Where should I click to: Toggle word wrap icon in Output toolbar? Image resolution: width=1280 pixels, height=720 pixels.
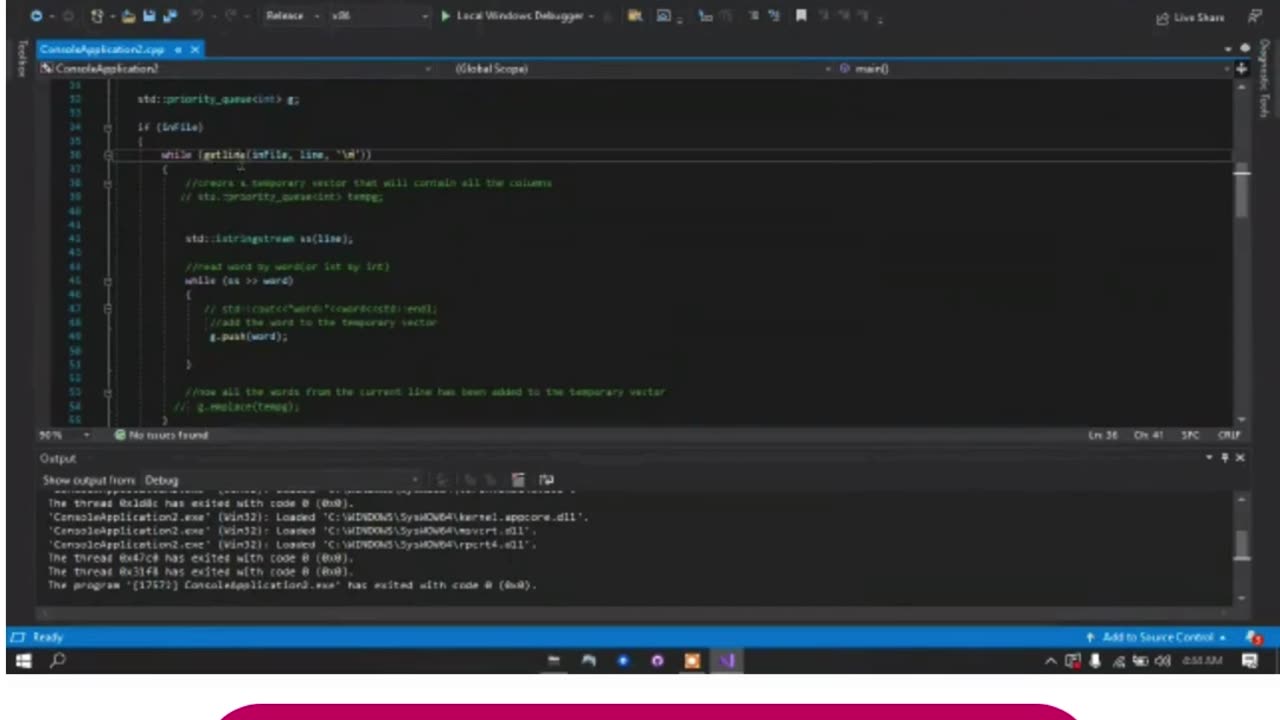pyautogui.click(x=546, y=480)
